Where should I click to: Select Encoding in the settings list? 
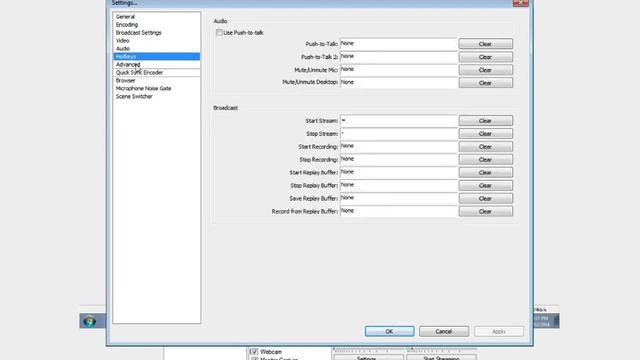[x=156, y=24]
